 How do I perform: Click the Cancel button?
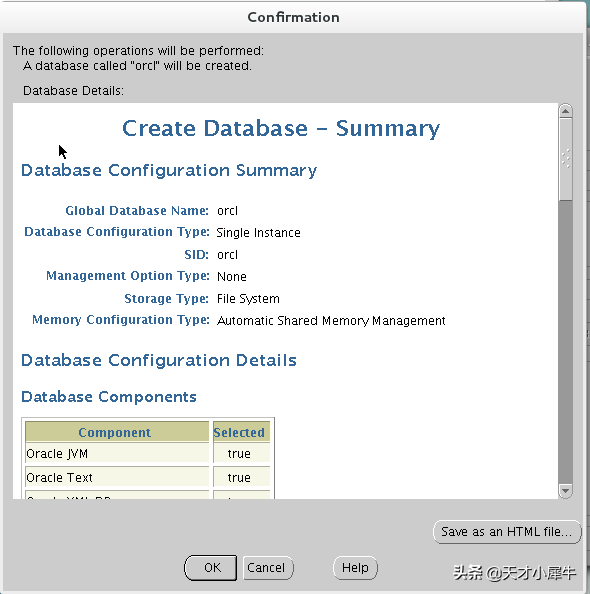click(268, 567)
